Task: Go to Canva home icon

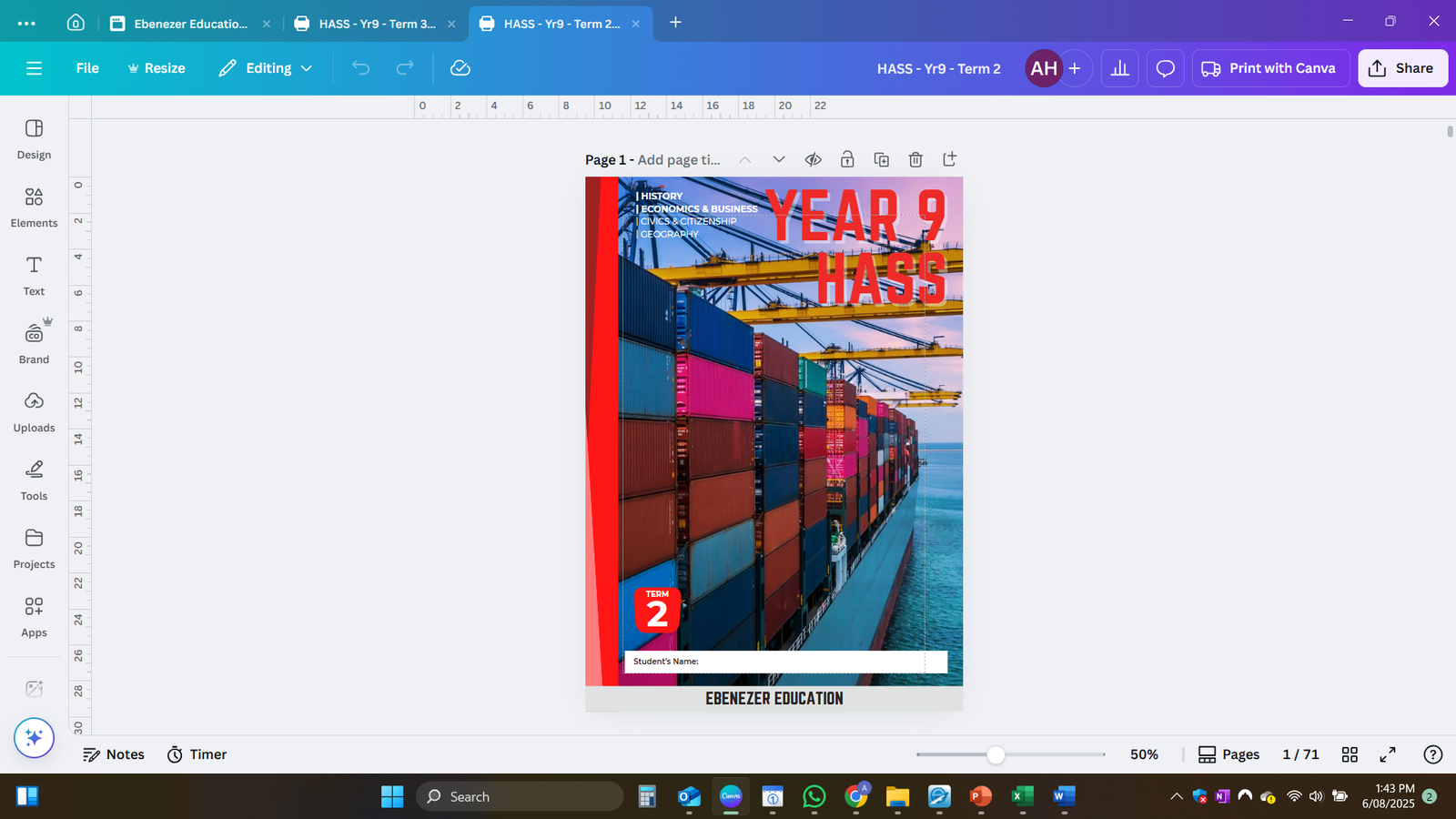Action: [76, 23]
